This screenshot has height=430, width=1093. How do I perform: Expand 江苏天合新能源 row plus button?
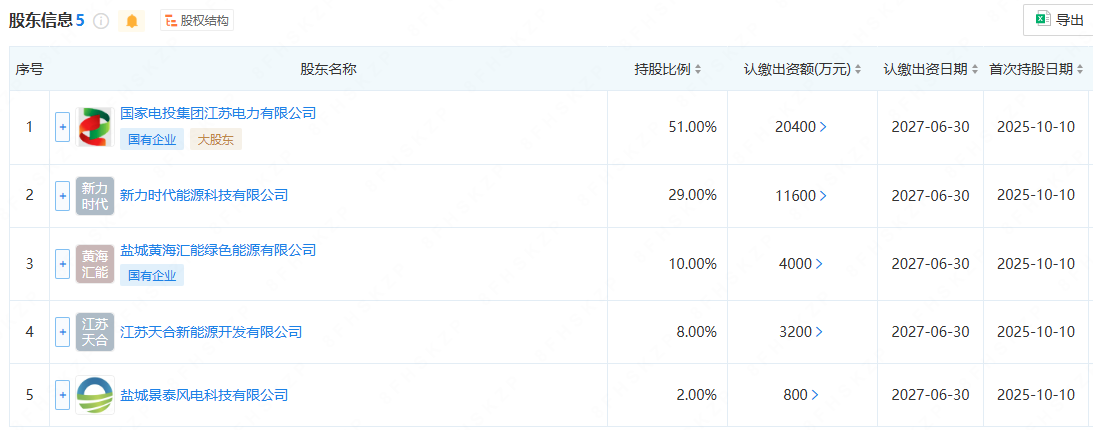click(62, 332)
